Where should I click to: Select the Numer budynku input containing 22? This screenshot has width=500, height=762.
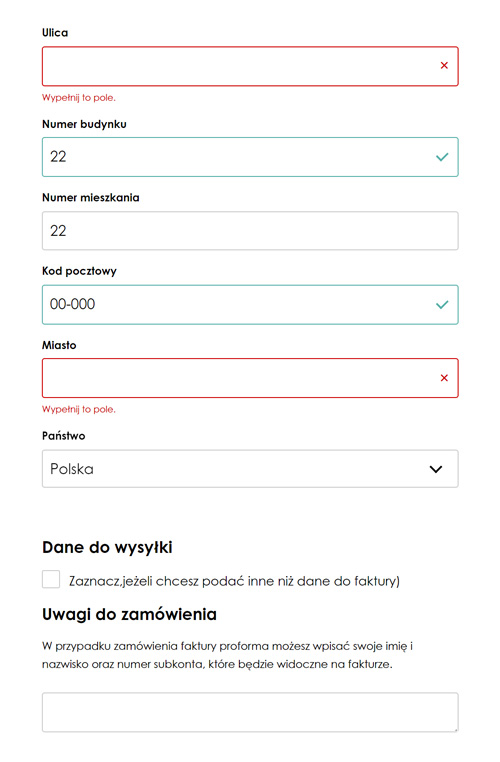(250, 157)
